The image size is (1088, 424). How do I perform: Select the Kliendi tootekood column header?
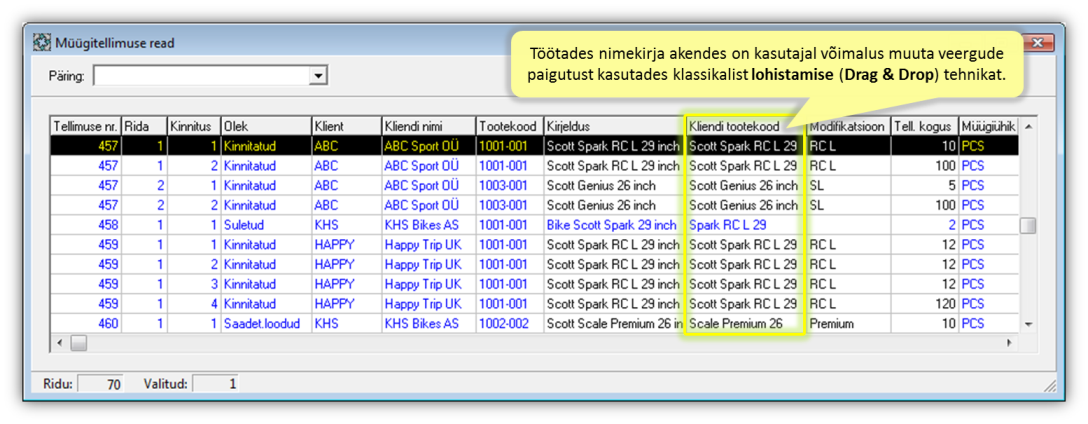tap(745, 126)
